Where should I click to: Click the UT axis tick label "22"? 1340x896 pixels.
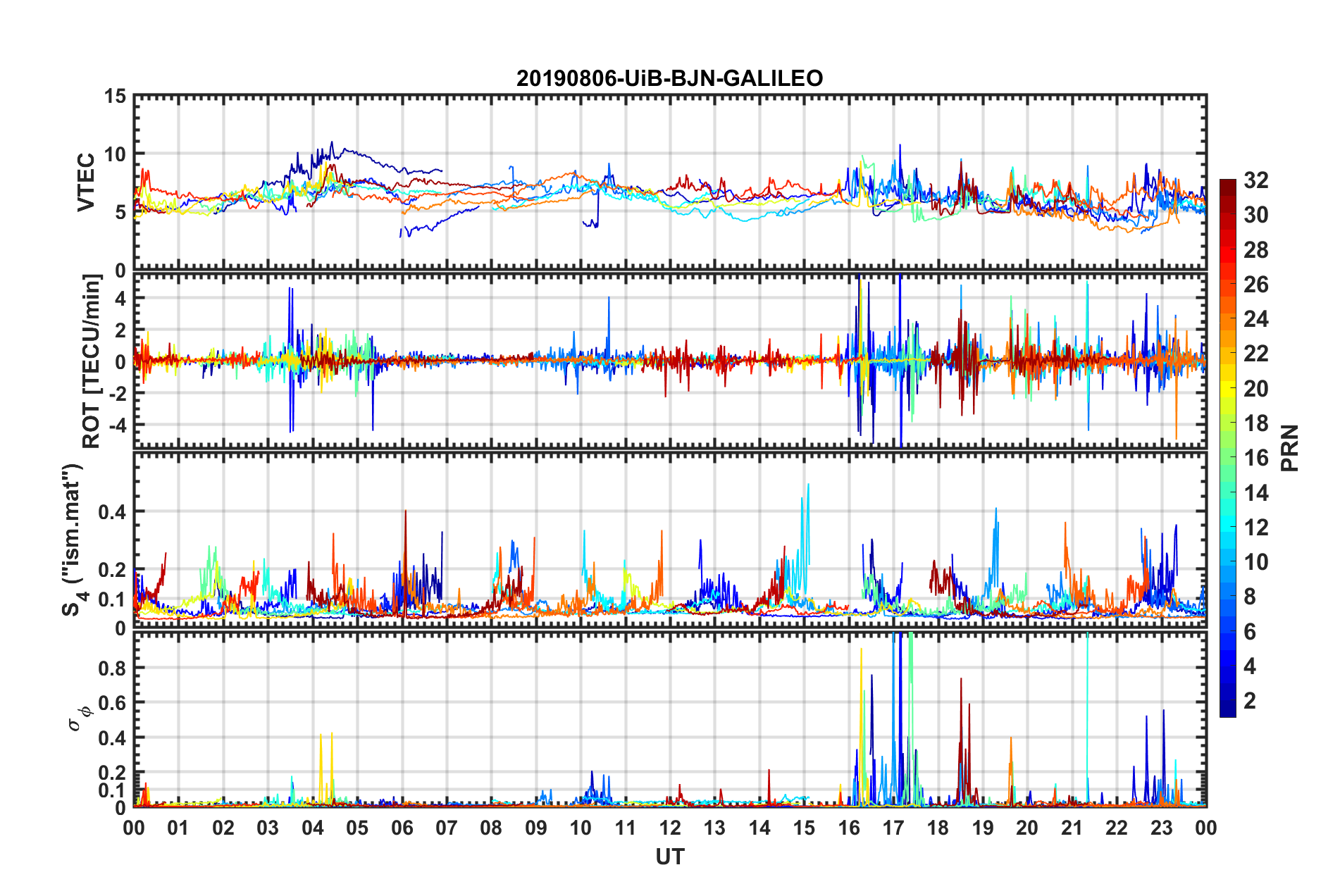point(1117,828)
